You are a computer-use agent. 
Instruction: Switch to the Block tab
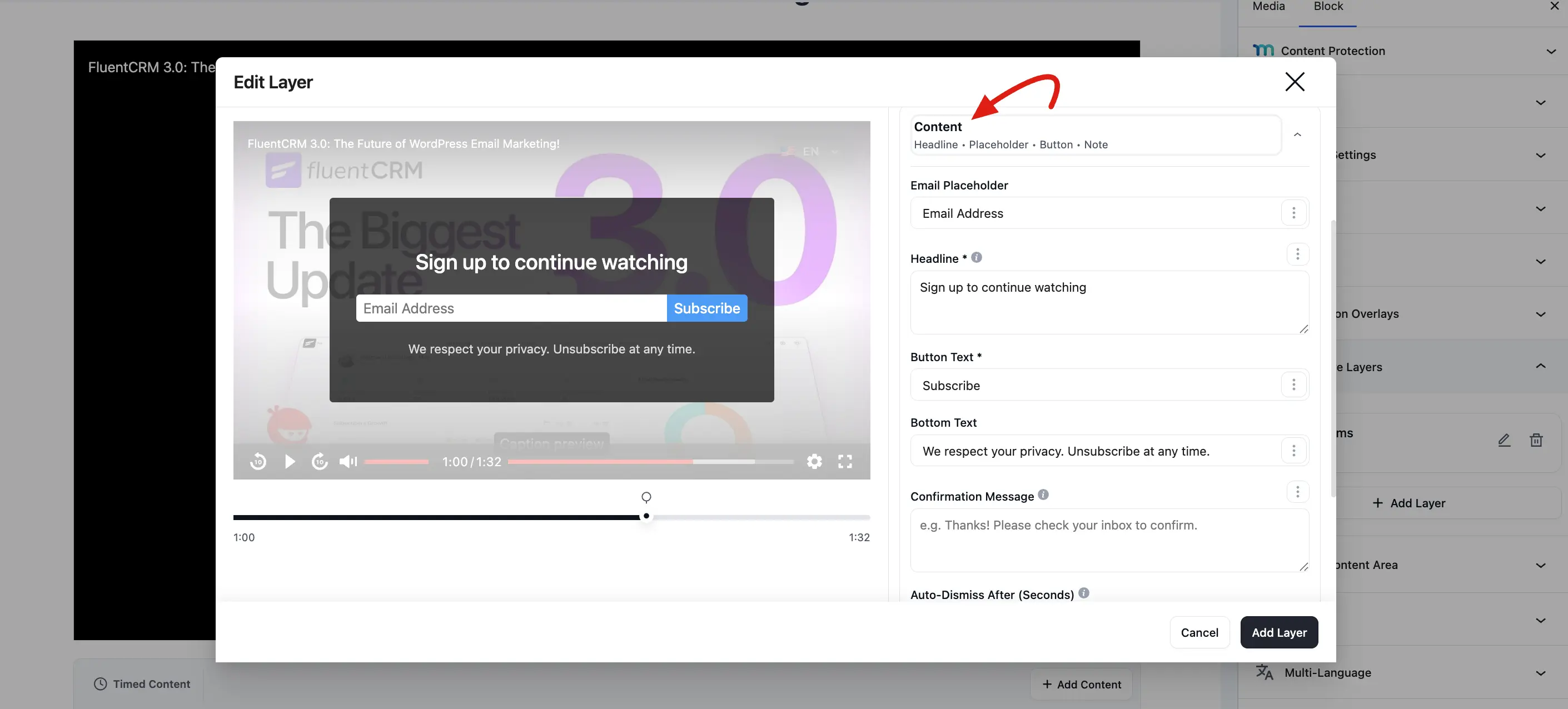point(1327,7)
